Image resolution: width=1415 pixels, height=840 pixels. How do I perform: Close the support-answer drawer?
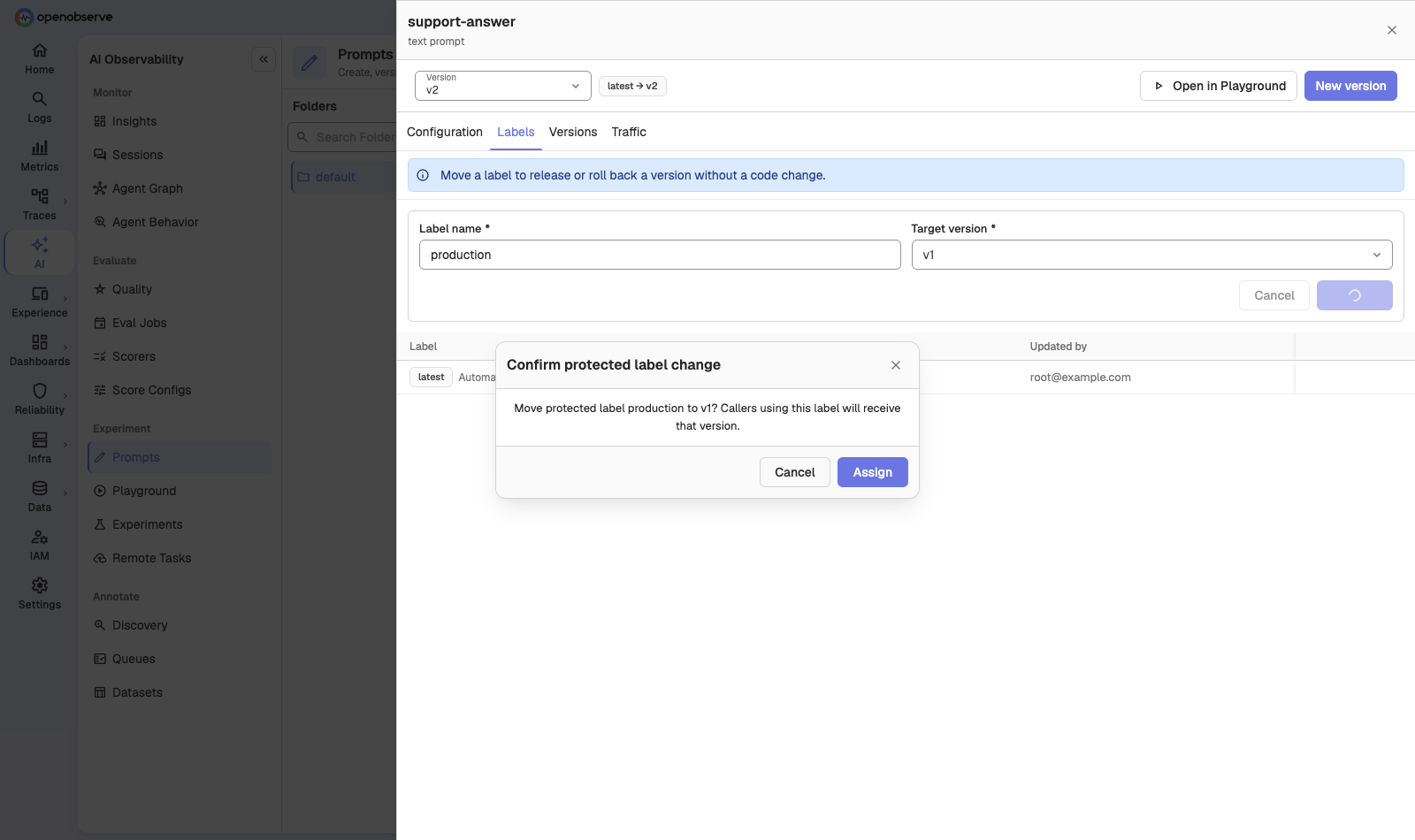point(1392,30)
